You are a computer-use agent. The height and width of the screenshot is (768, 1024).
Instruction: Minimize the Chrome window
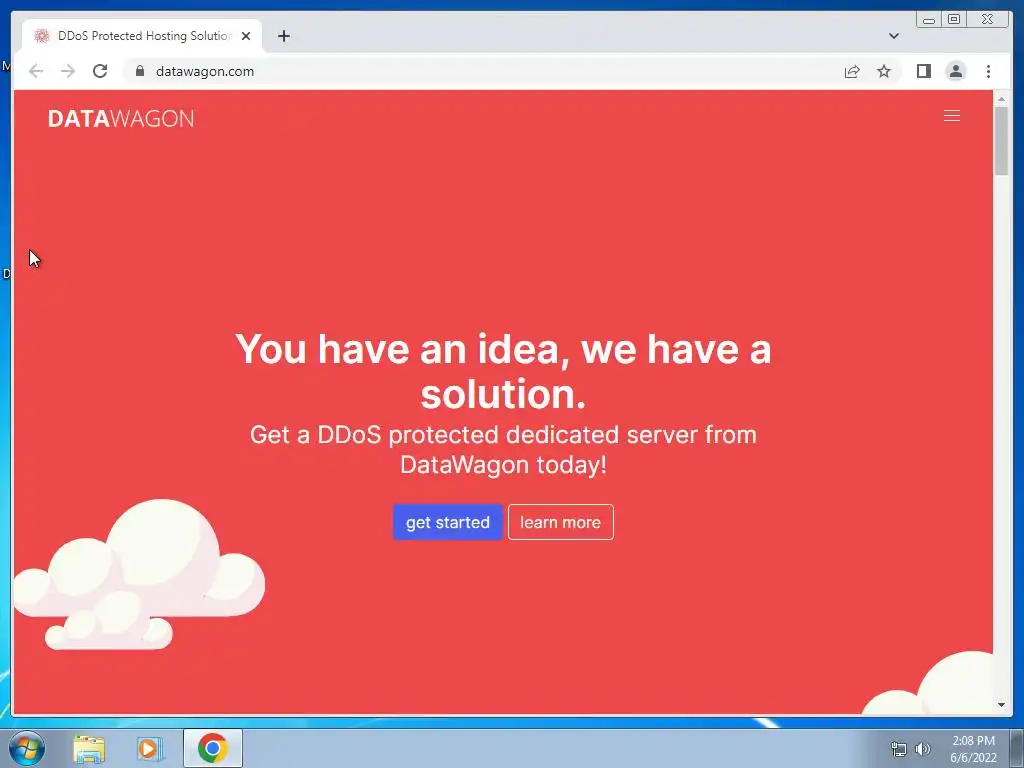pyautogui.click(x=929, y=20)
